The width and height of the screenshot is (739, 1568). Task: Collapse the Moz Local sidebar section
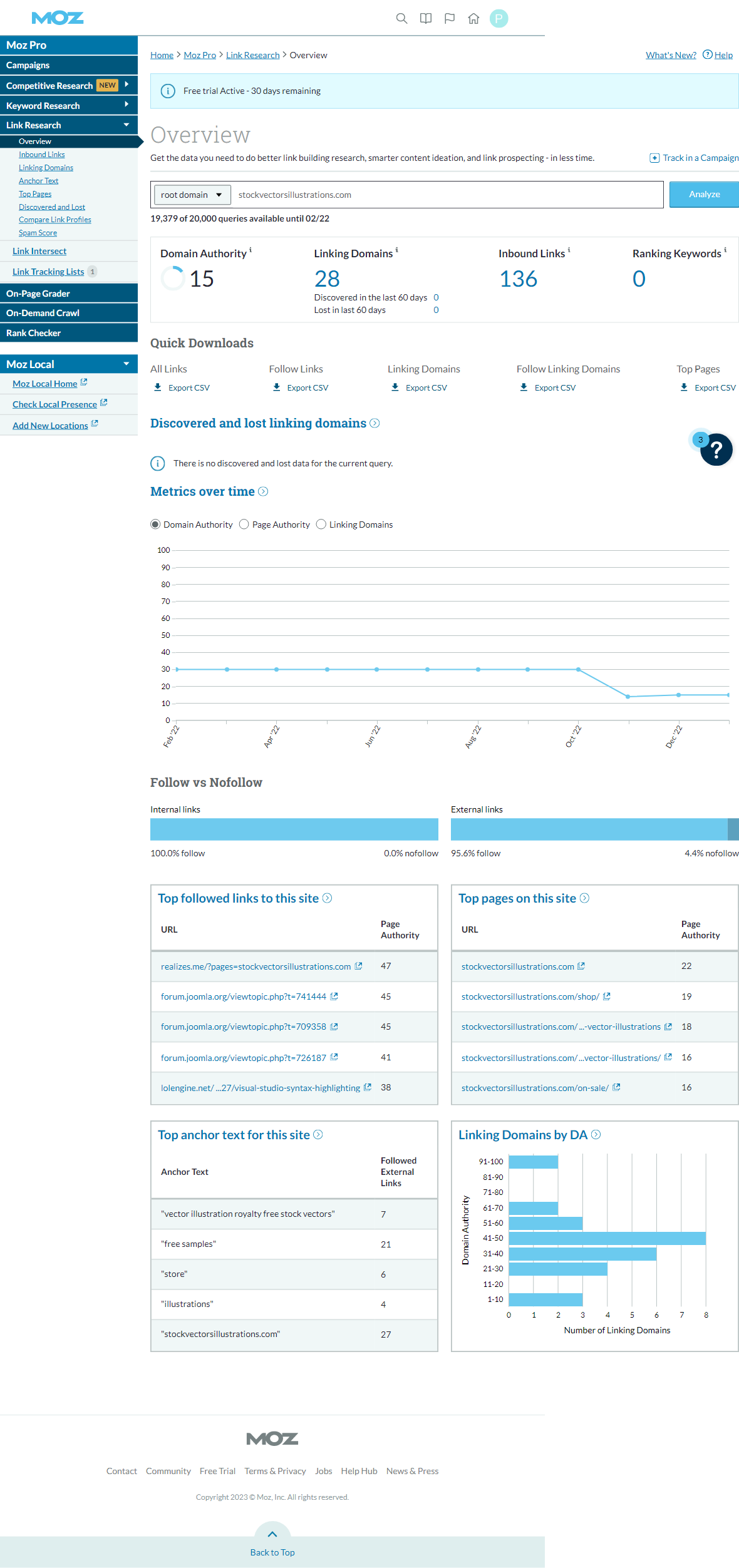[127, 364]
